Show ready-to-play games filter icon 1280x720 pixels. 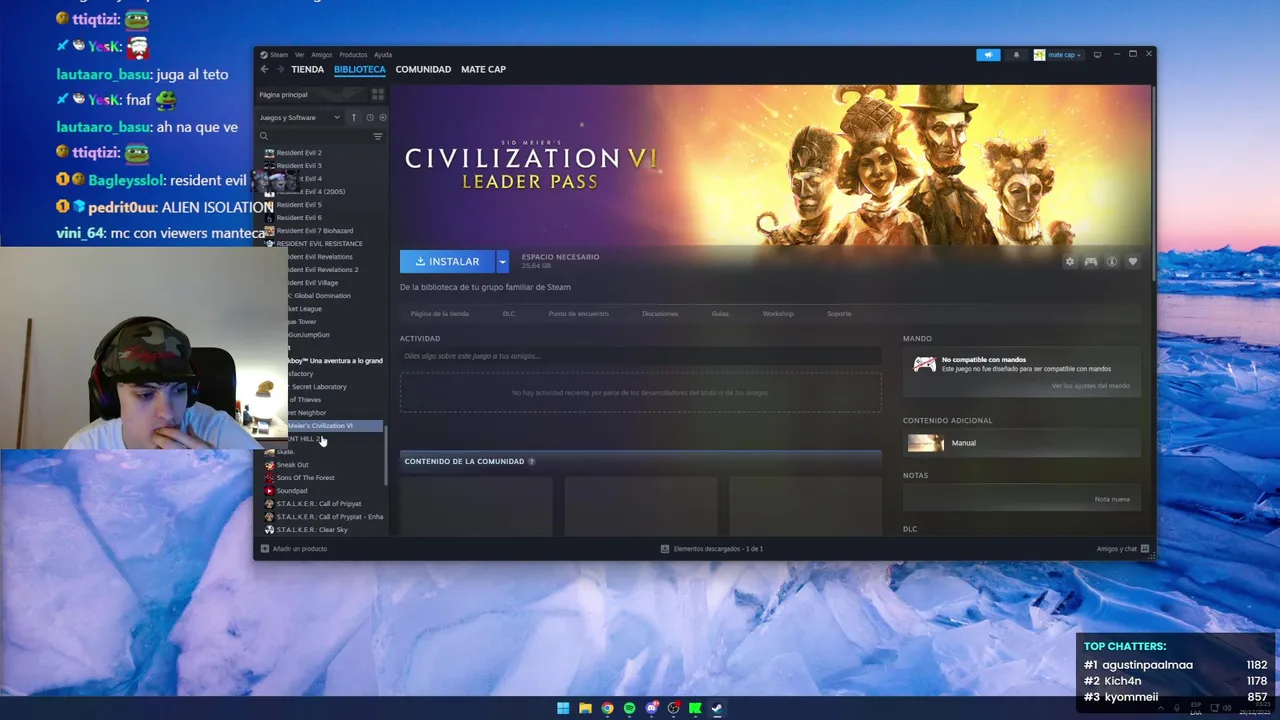[x=383, y=117]
